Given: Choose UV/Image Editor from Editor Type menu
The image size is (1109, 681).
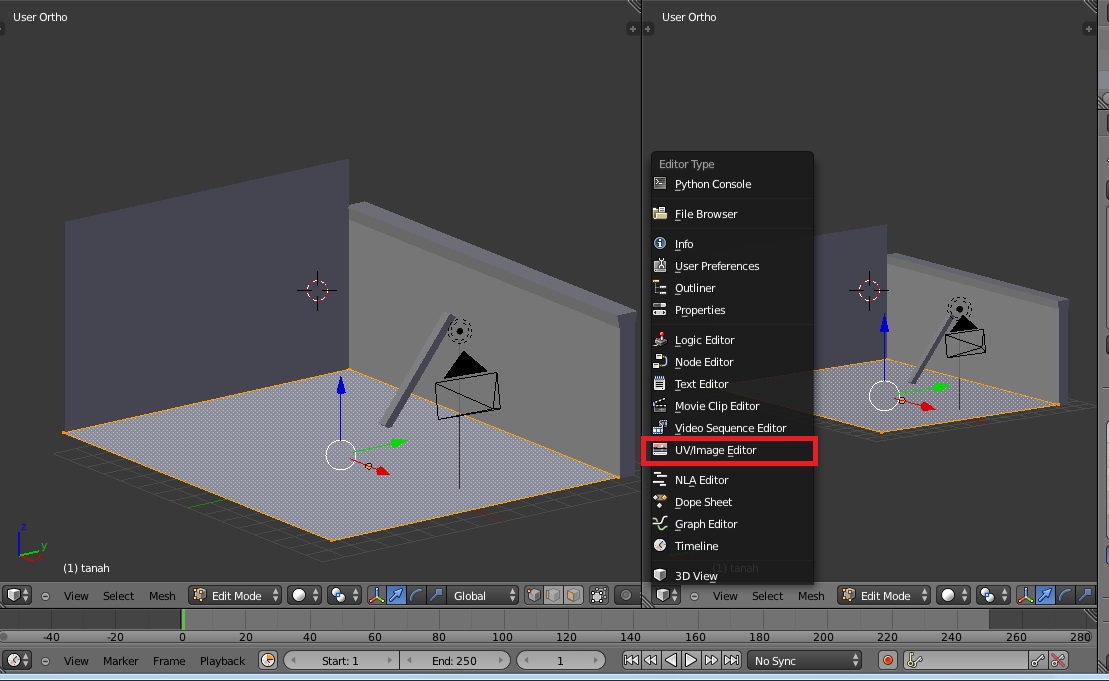Looking at the screenshot, I should click(x=732, y=450).
